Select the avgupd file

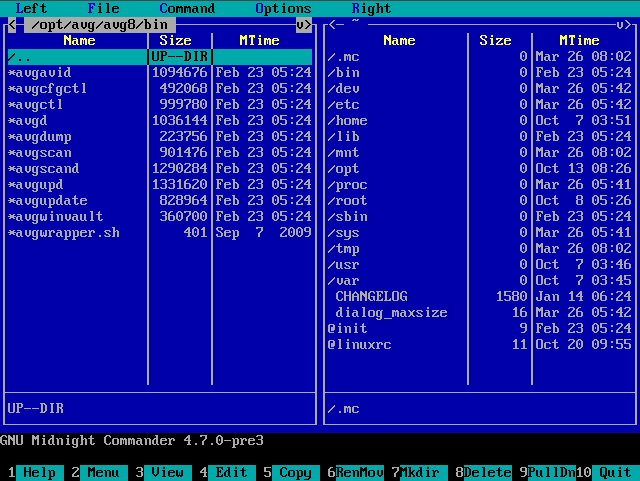click(160, 185)
